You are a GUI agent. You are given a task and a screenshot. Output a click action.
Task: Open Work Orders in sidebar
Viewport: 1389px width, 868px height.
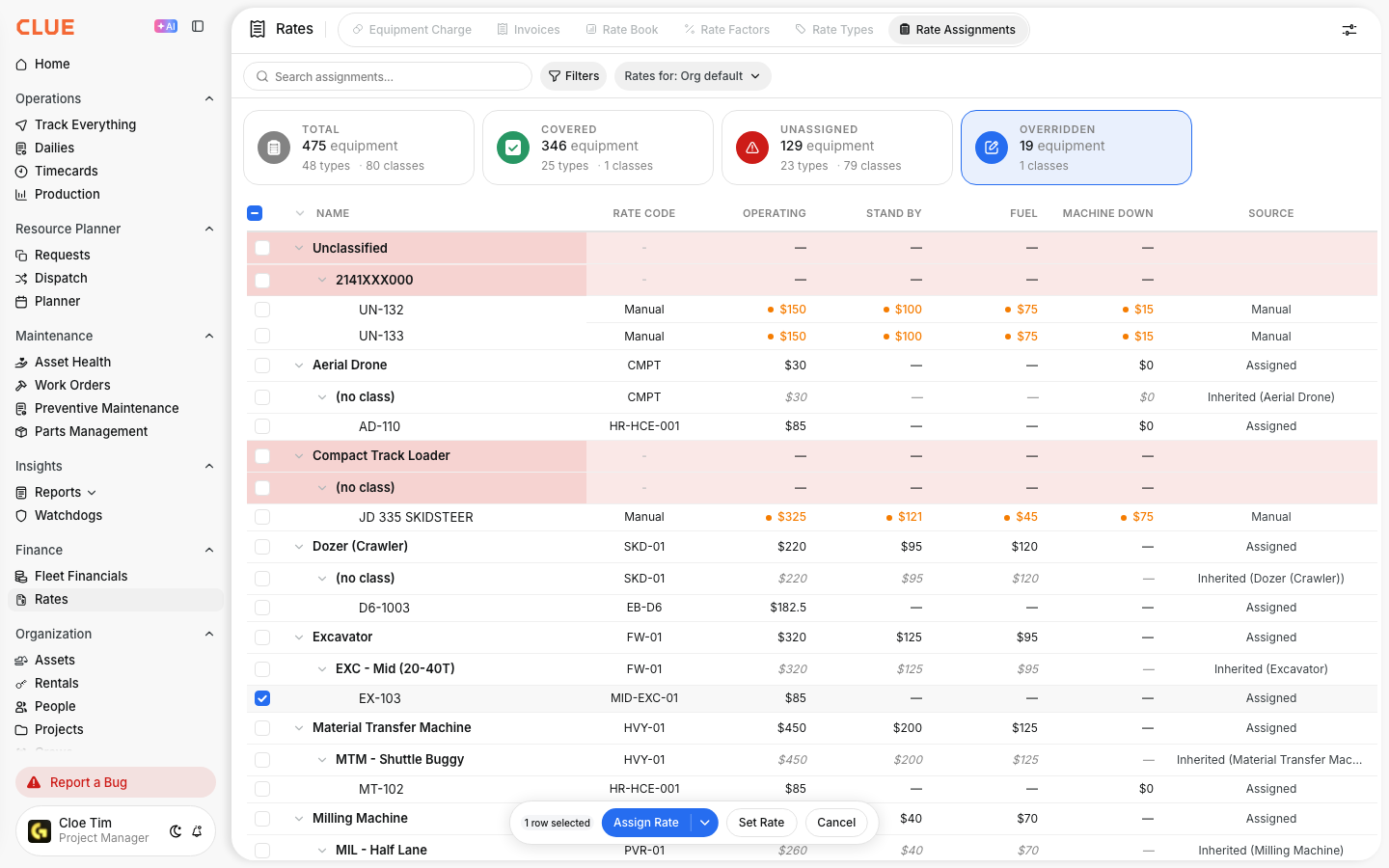[x=72, y=385]
